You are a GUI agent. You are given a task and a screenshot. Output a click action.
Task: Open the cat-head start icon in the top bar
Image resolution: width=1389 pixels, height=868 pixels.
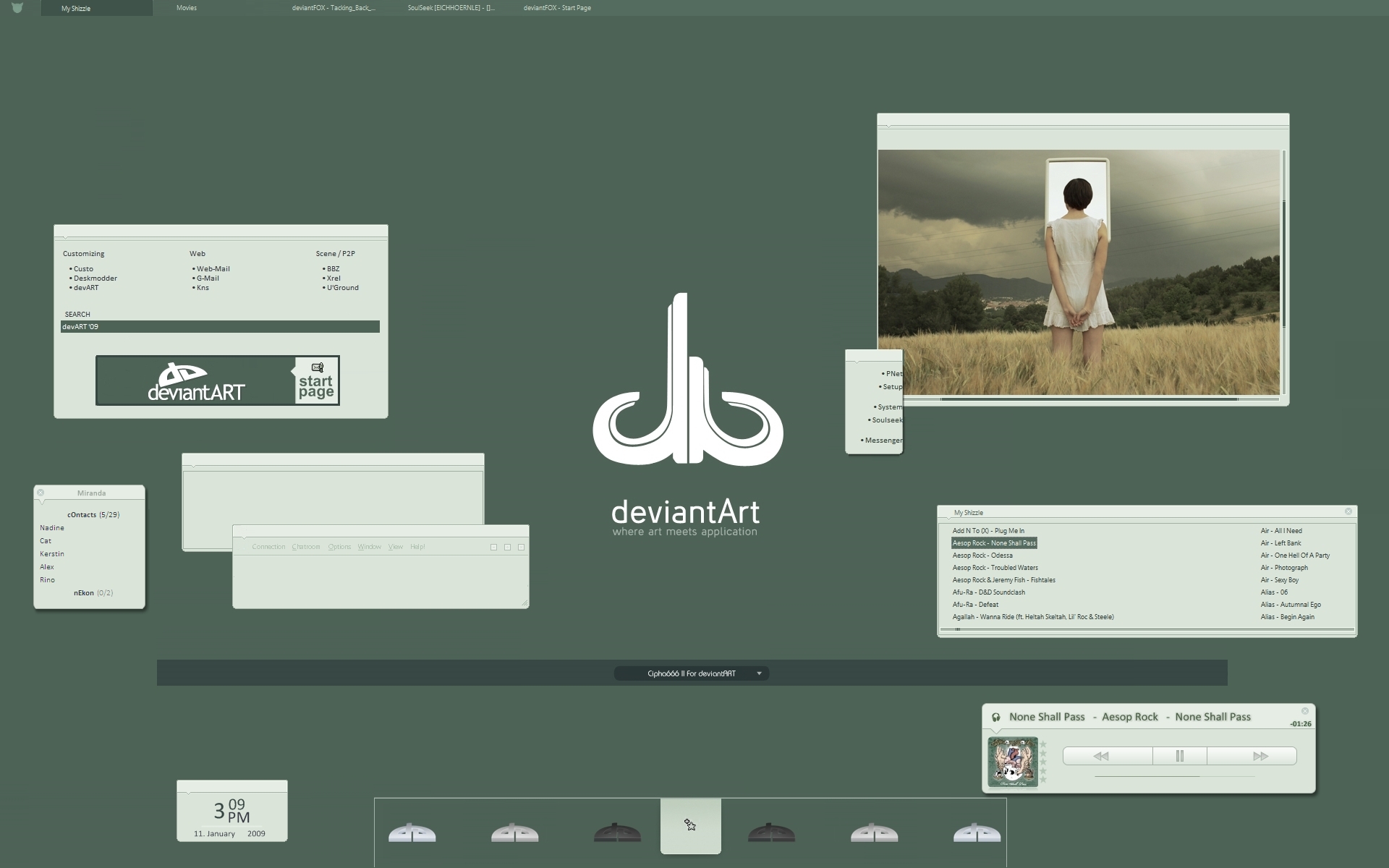coord(17,8)
